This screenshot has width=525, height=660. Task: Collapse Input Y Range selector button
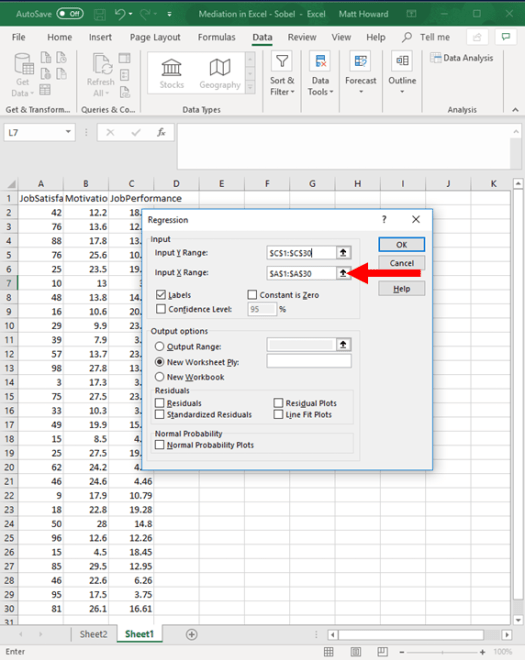pos(344,253)
